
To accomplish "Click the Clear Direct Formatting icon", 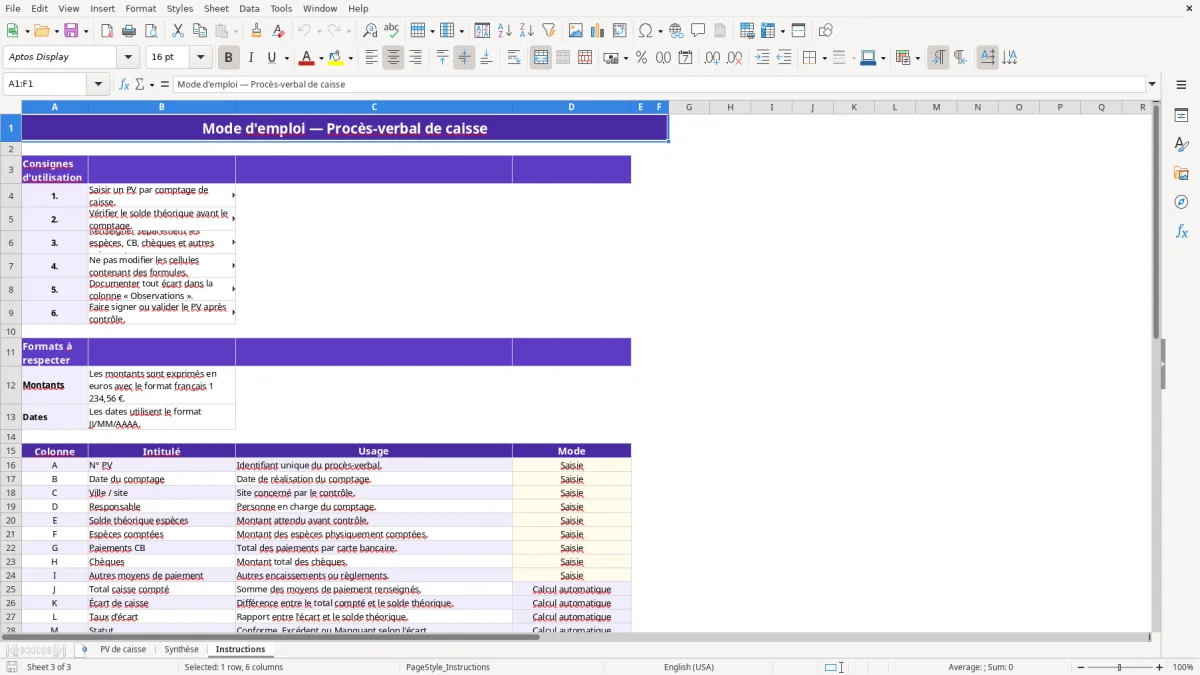I will 279,31.
